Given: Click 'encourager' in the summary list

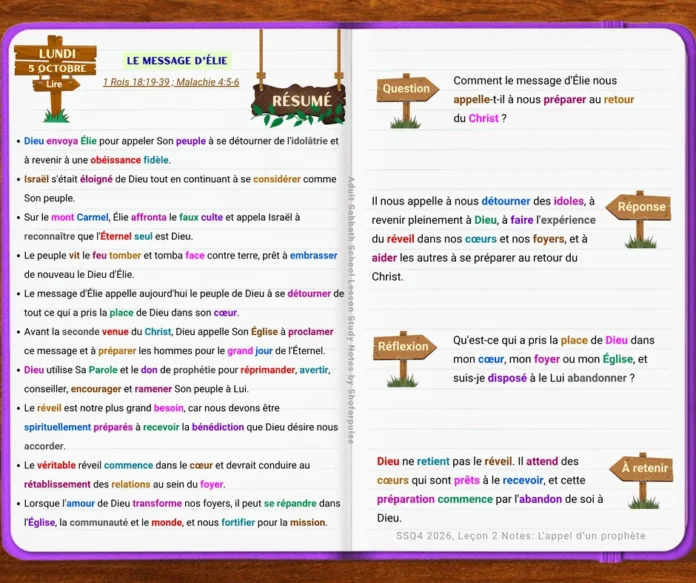Looking at the screenshot, I should pyautogui.click(x=96, y=389).
